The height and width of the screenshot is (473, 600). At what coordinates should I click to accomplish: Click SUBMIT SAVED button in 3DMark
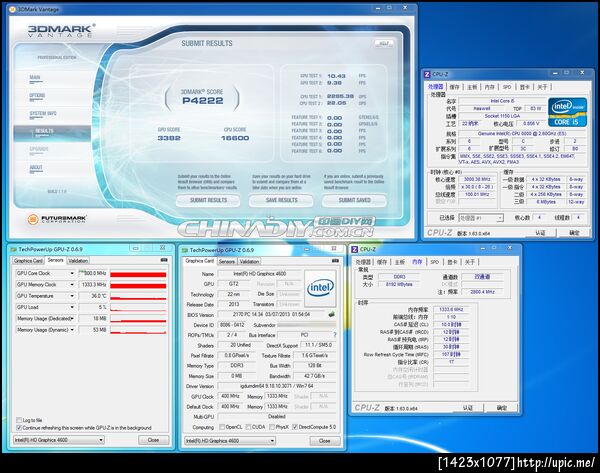(354, 200)
